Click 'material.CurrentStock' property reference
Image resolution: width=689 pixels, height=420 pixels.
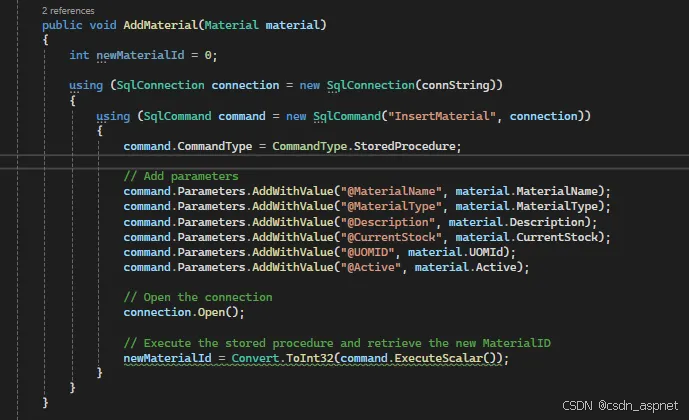pos(527,237)
